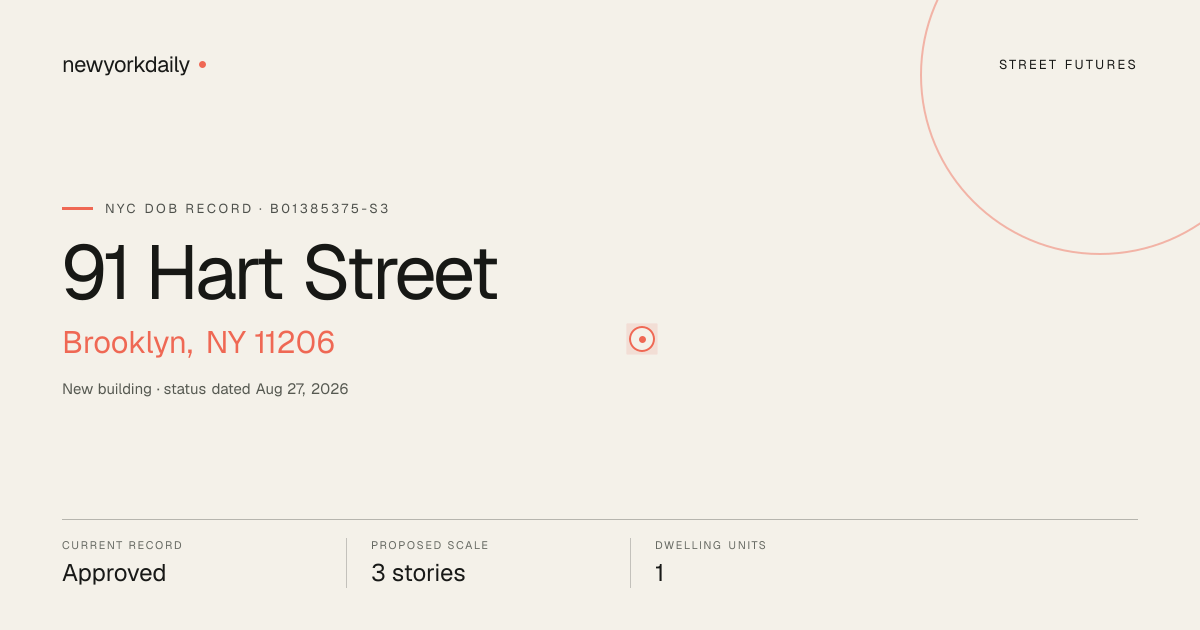Click the Brooklyn, NY 11206 address line
The height and width of the screenshot is (630, 1200).
(x=198, y=343)
